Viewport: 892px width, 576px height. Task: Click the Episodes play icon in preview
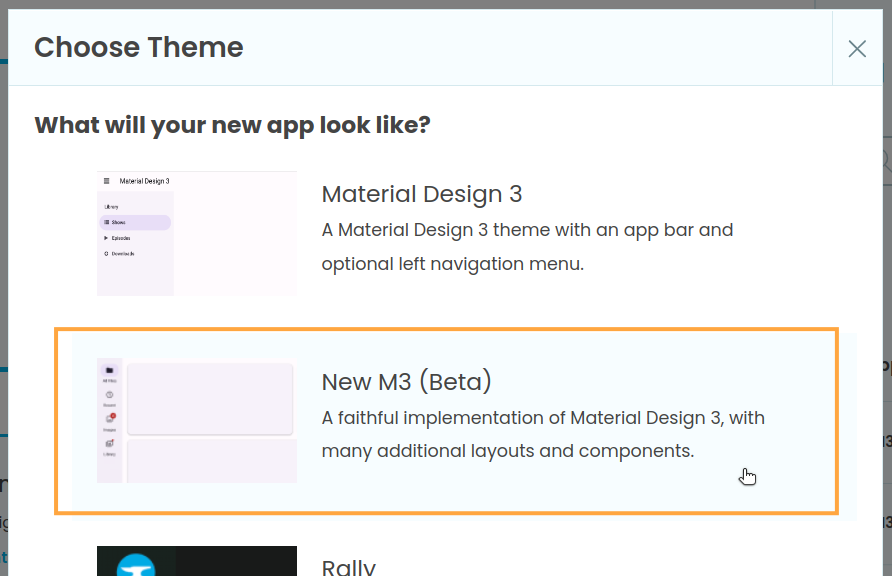(x=106, y=238)
